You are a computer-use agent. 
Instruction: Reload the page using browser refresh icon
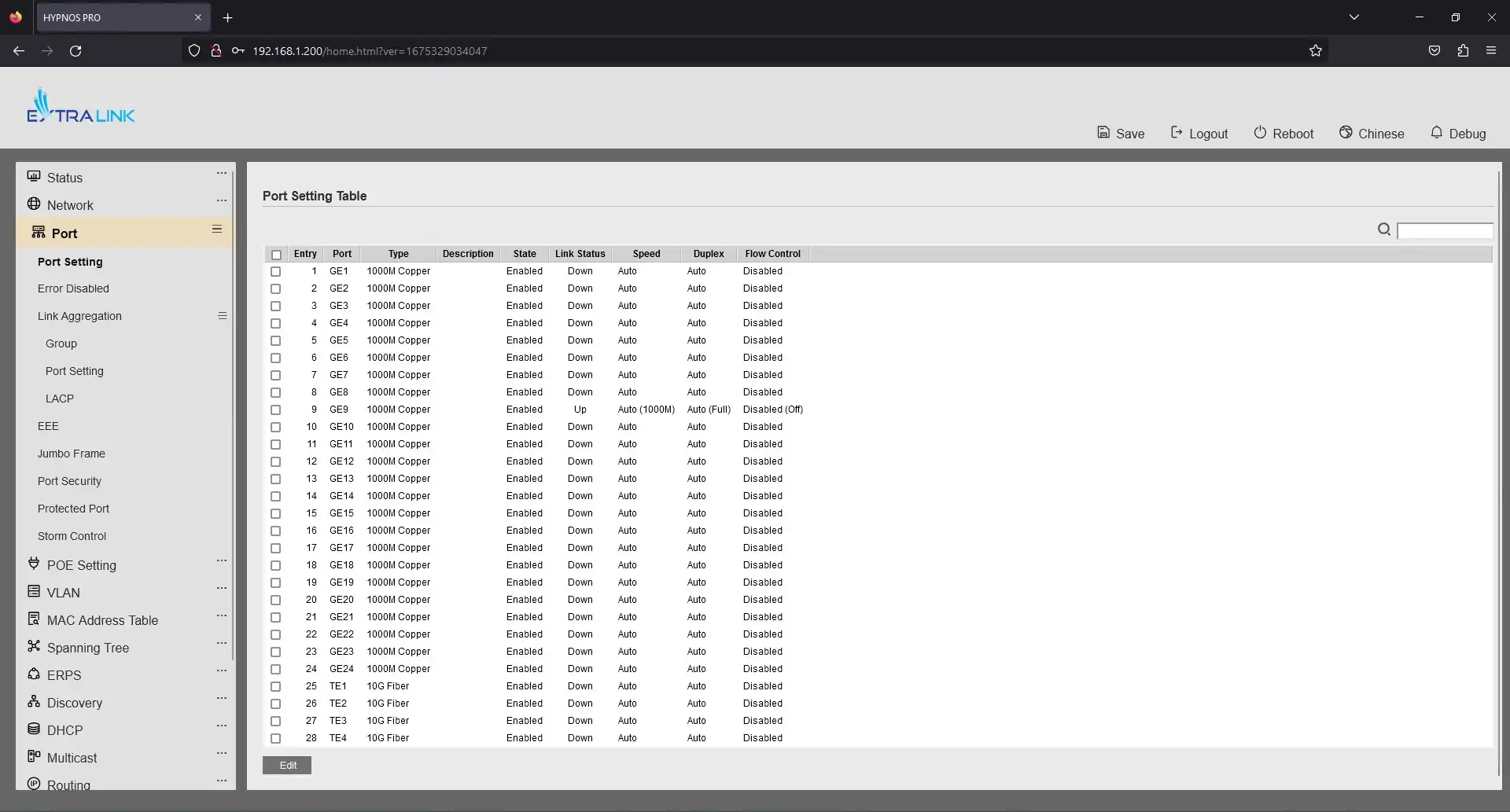[x=75, y=51]
